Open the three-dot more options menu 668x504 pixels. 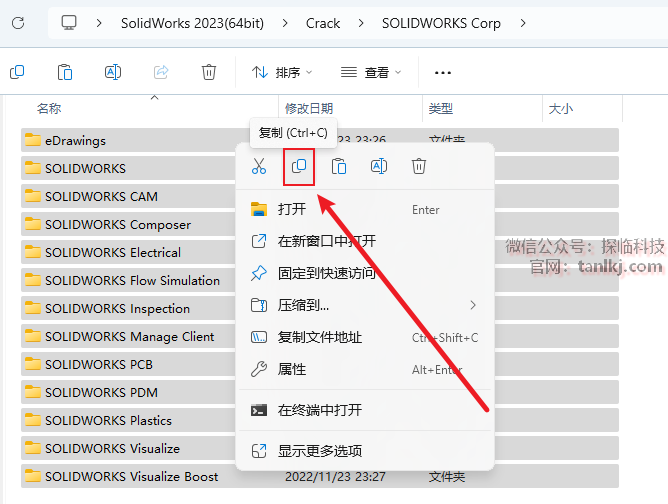[443, 73]
